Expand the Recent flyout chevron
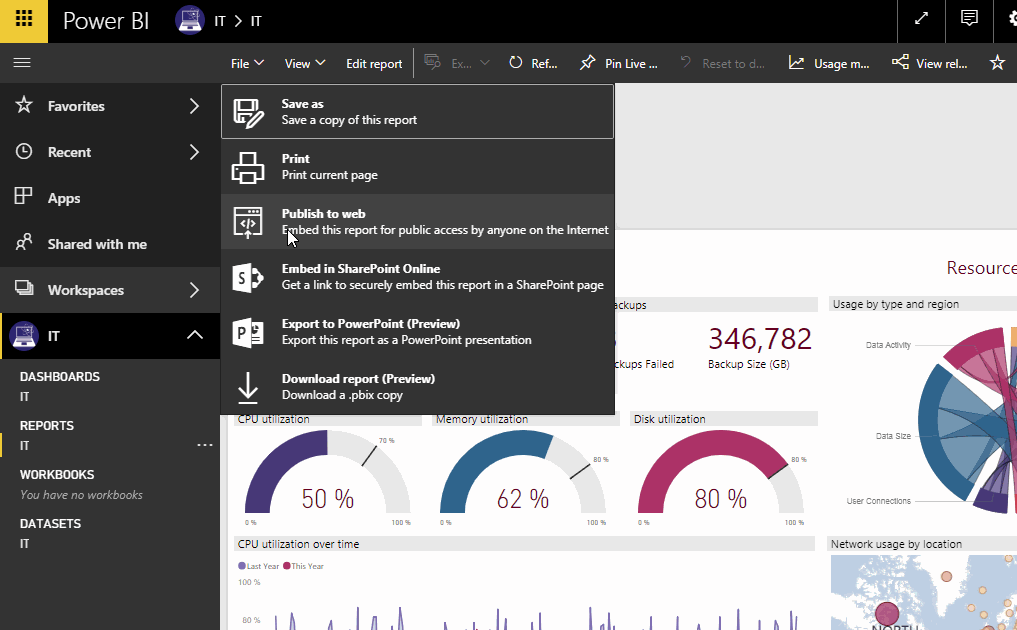Viewport: 1017px width, 630px height. (194, 152)
